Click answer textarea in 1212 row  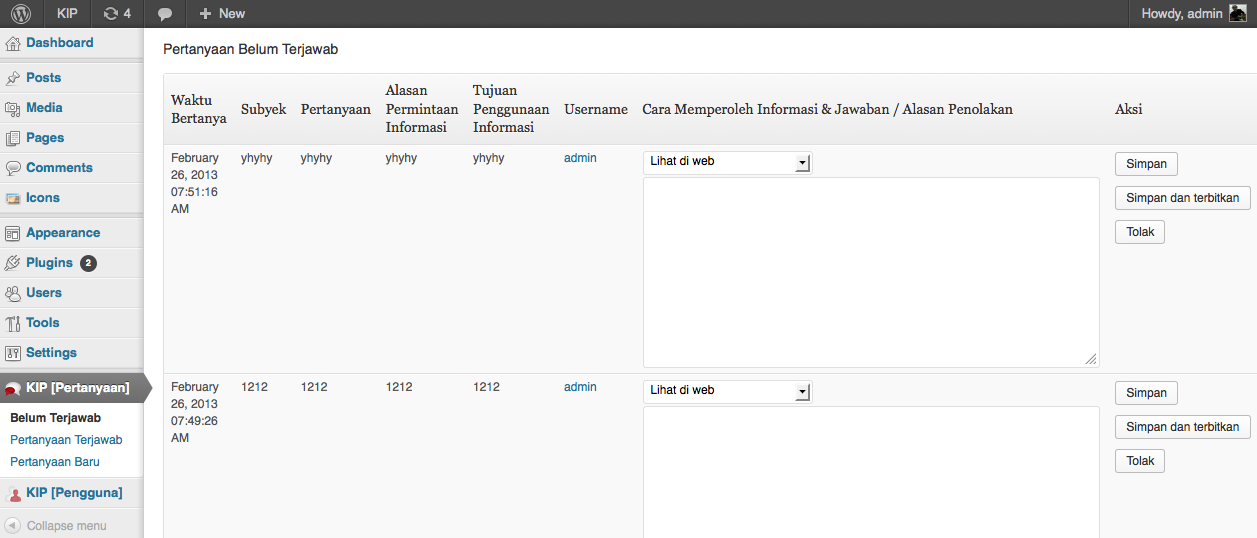coord(871,472)
